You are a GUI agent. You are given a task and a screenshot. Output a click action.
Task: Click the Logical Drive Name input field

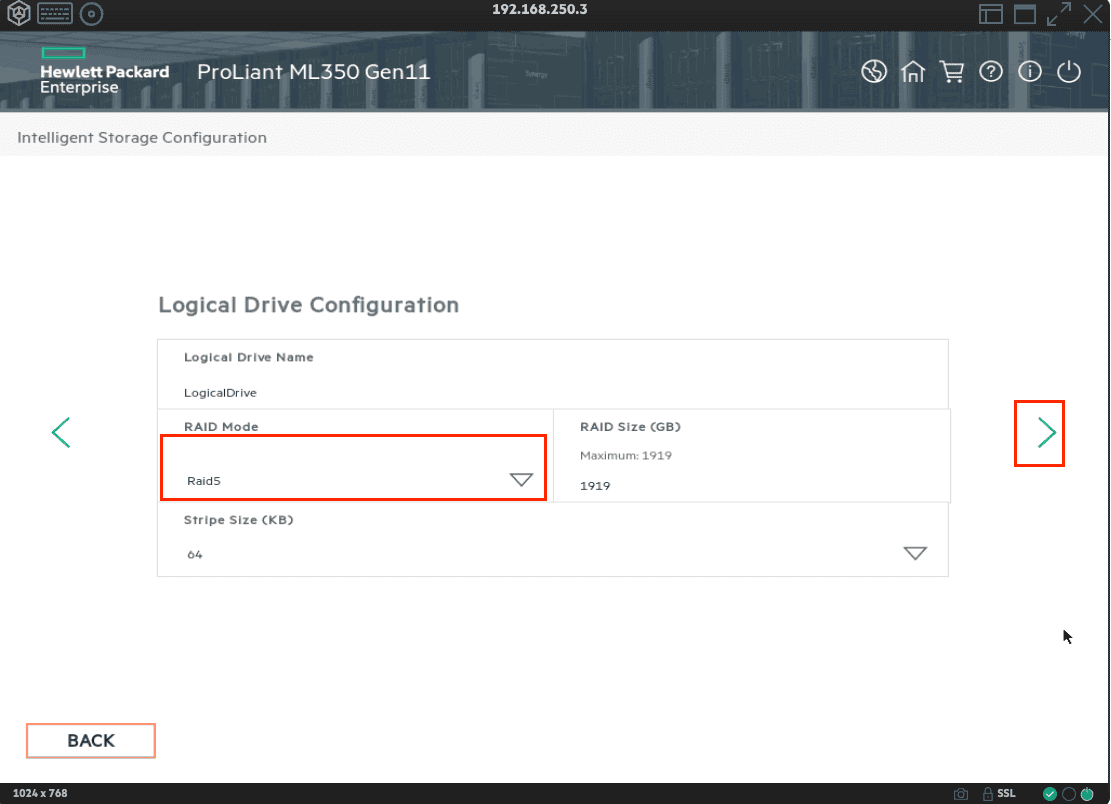[x=552, y=392]
